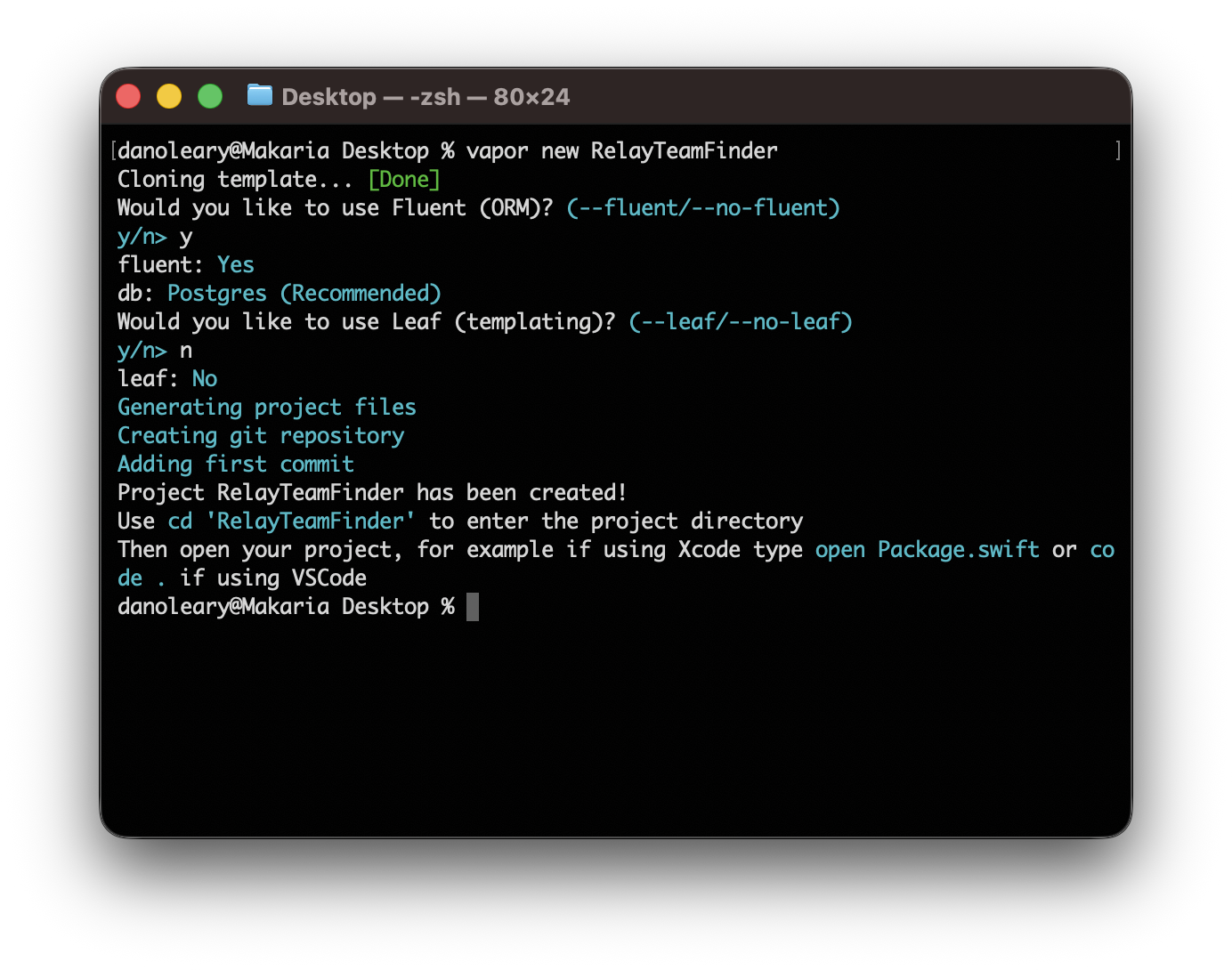Select the 'Postgres (Recommended)' database label

pyautogui.click(x=304, y=293)
